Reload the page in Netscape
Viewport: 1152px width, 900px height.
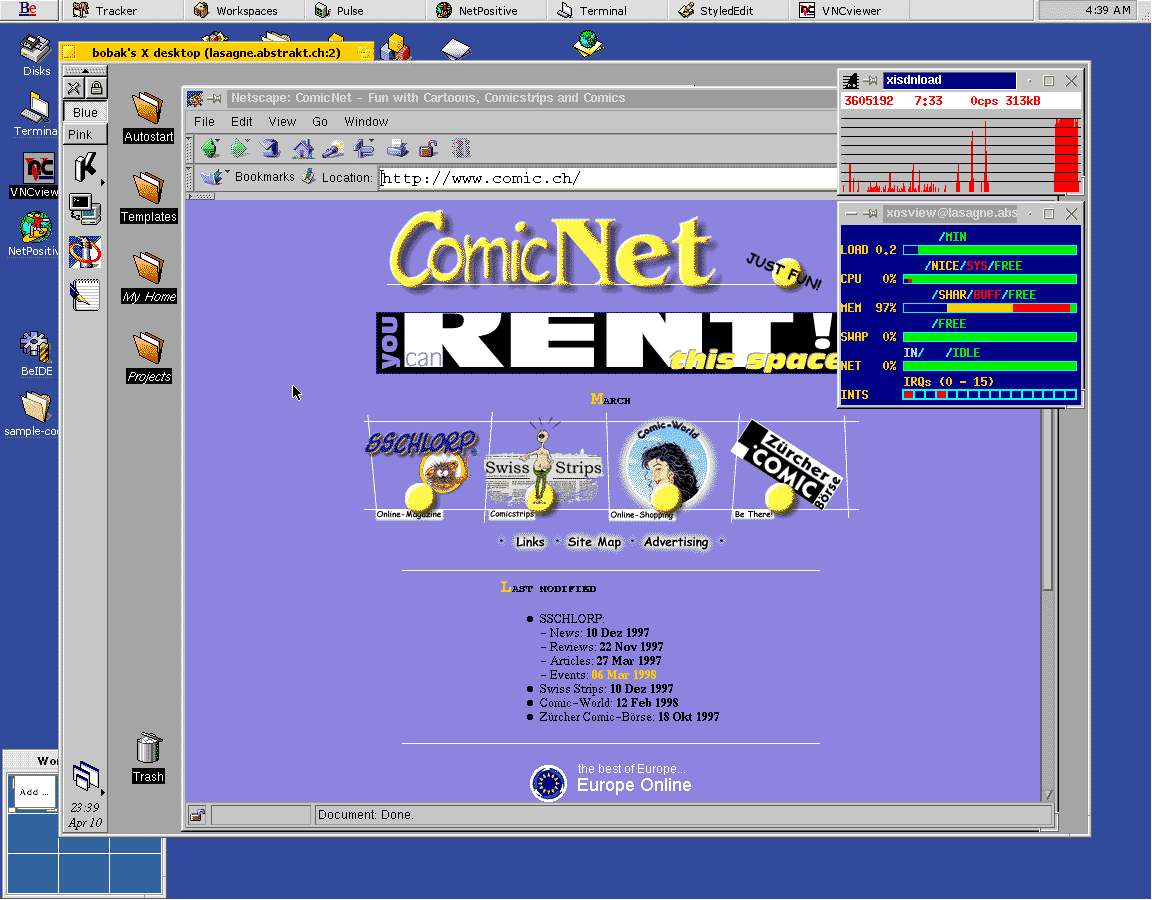point(270,148)
